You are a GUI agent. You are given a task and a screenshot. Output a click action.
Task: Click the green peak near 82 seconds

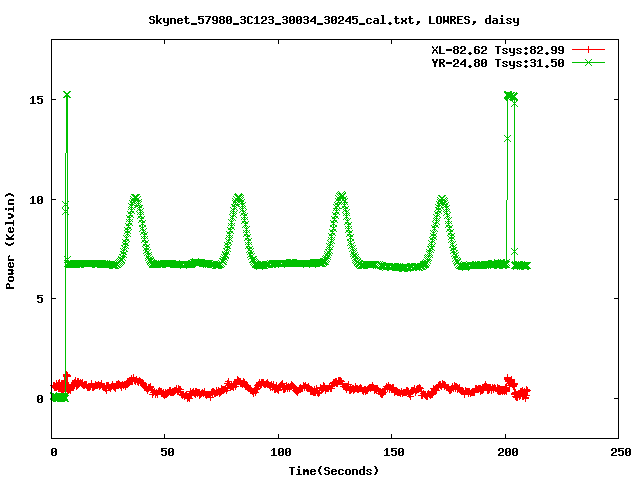(x=239, y=198)
